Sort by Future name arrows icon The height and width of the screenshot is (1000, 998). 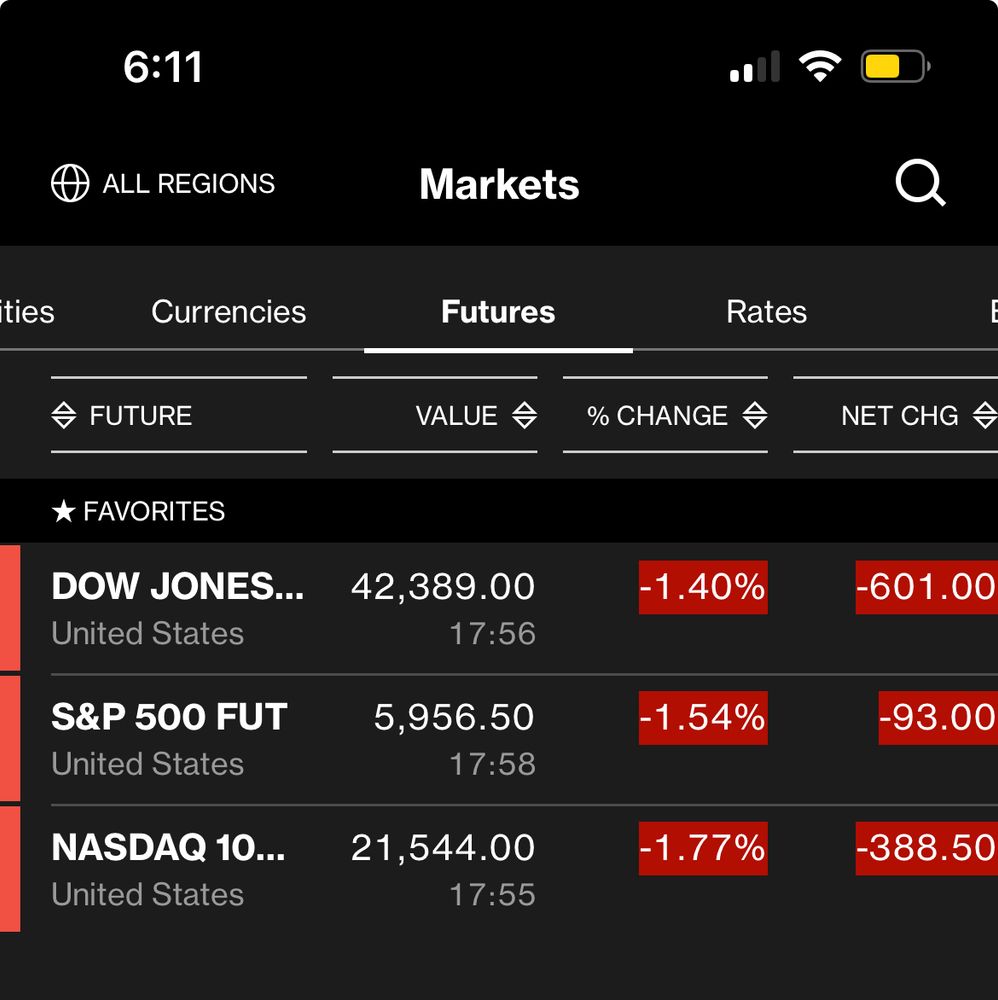pos(64,416)
